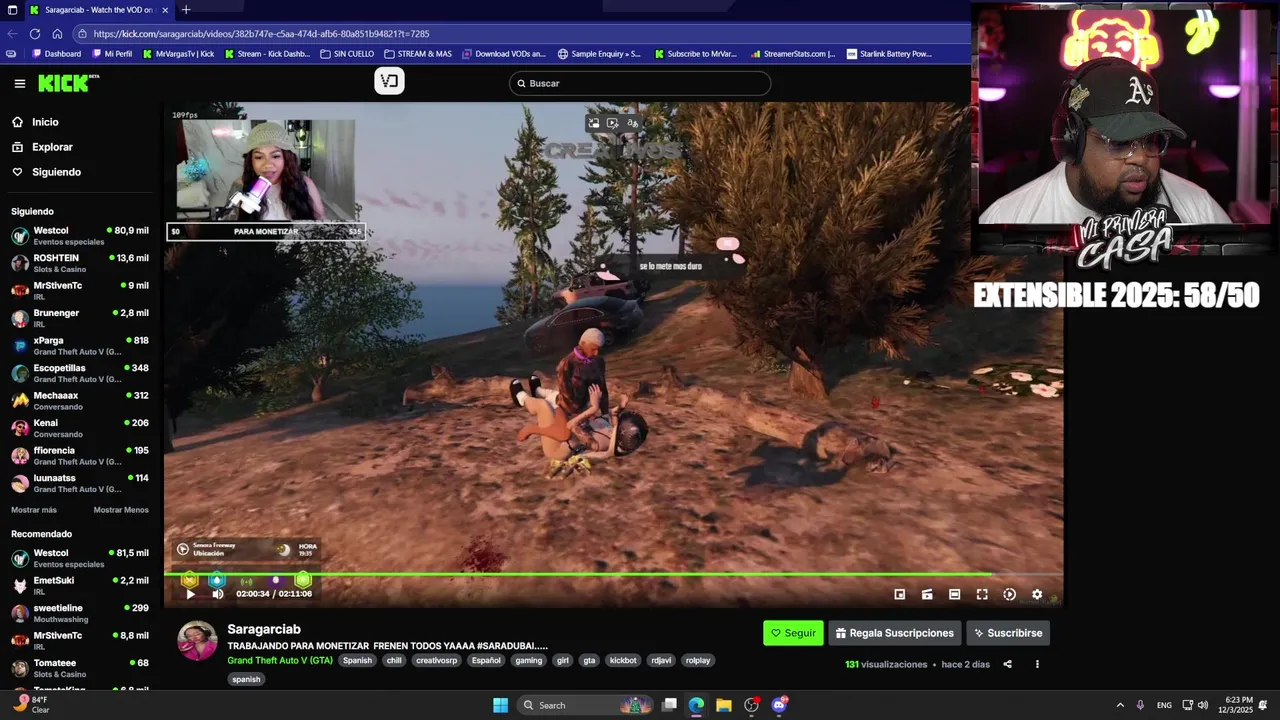Screen dimensions: 1280x720
Task: Click the Seguir button
Action: tap(793, 633)
